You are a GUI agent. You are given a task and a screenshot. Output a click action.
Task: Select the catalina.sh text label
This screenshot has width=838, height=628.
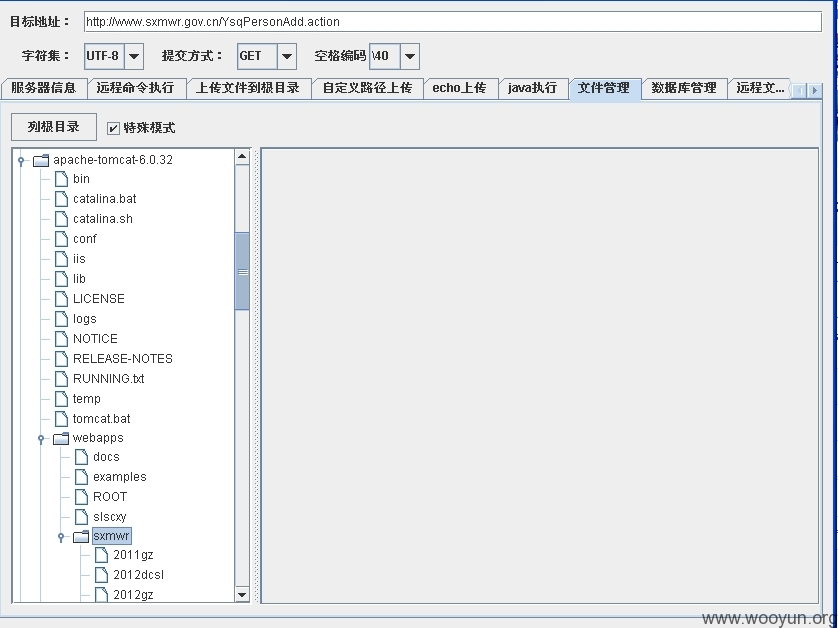click(x=103, y=219)
